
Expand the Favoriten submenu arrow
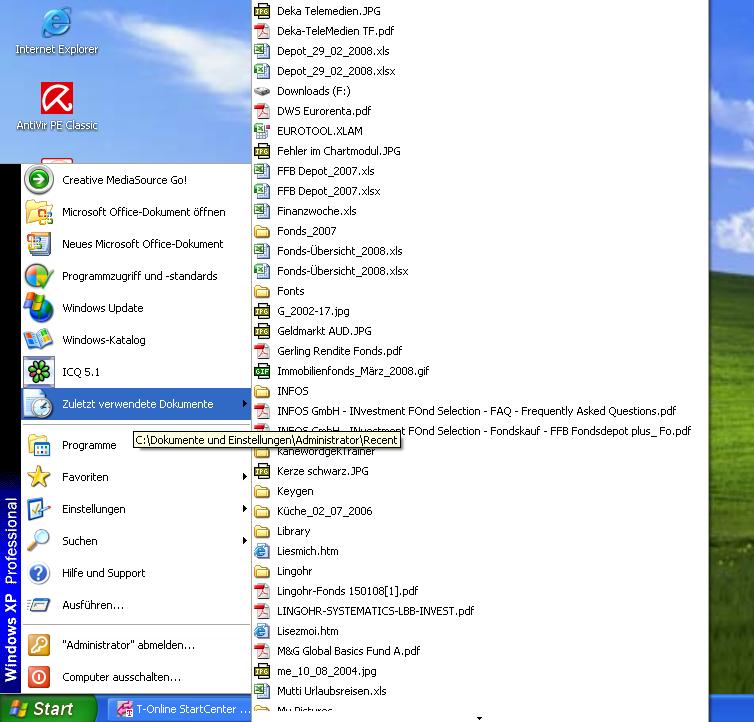tap(244, 477)
